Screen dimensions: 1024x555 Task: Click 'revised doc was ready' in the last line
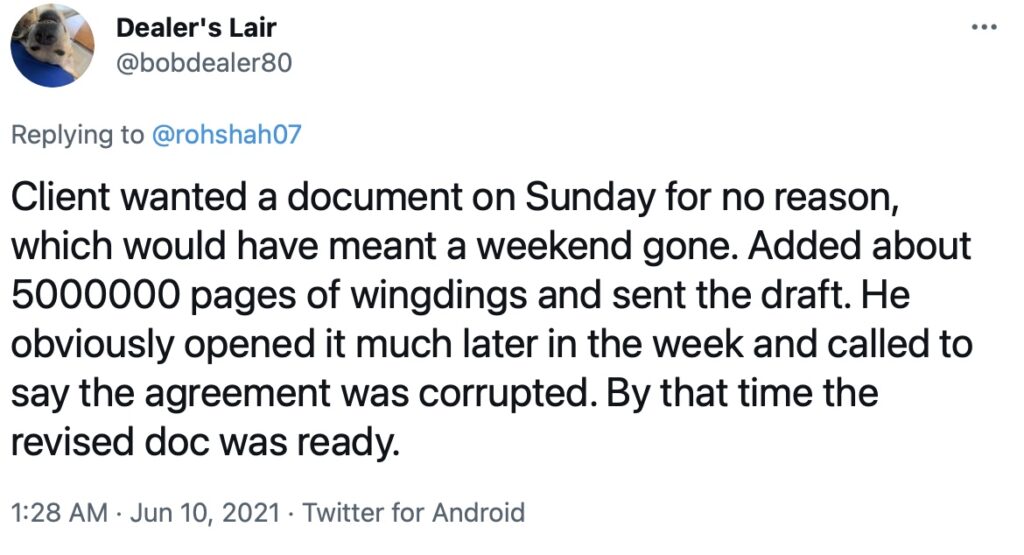coord(204,442)
